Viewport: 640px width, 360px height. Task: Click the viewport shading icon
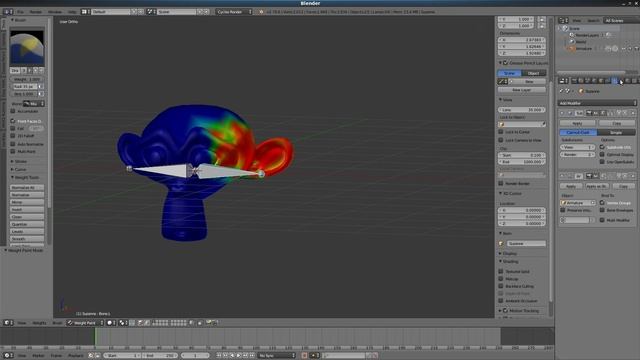pos(111,323)
